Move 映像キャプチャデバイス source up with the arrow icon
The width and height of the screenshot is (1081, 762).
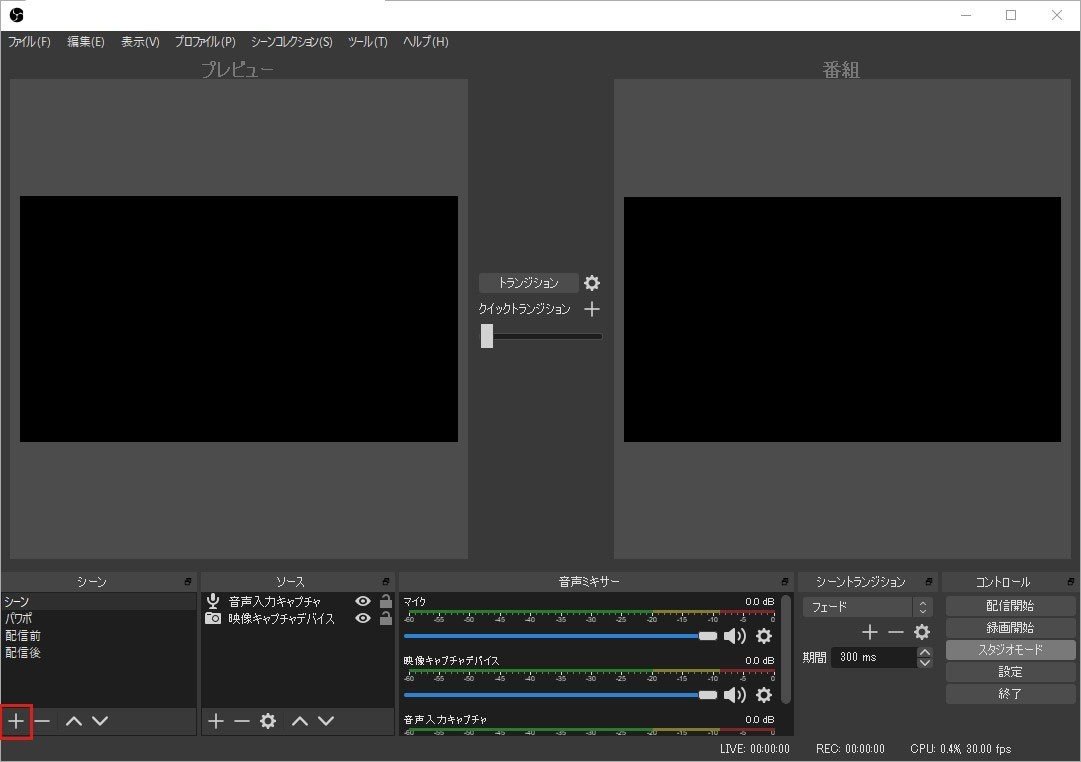pos(298,721)
